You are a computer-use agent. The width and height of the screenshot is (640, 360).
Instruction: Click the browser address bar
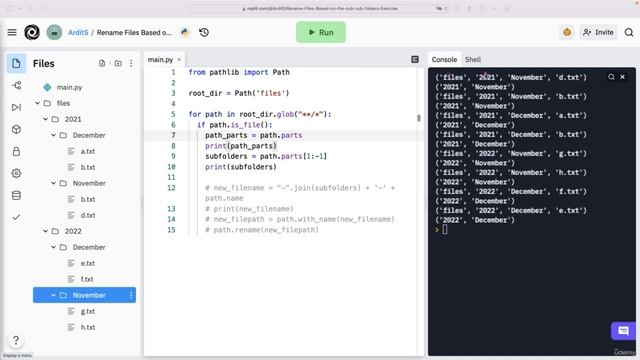tap(320, 8)
